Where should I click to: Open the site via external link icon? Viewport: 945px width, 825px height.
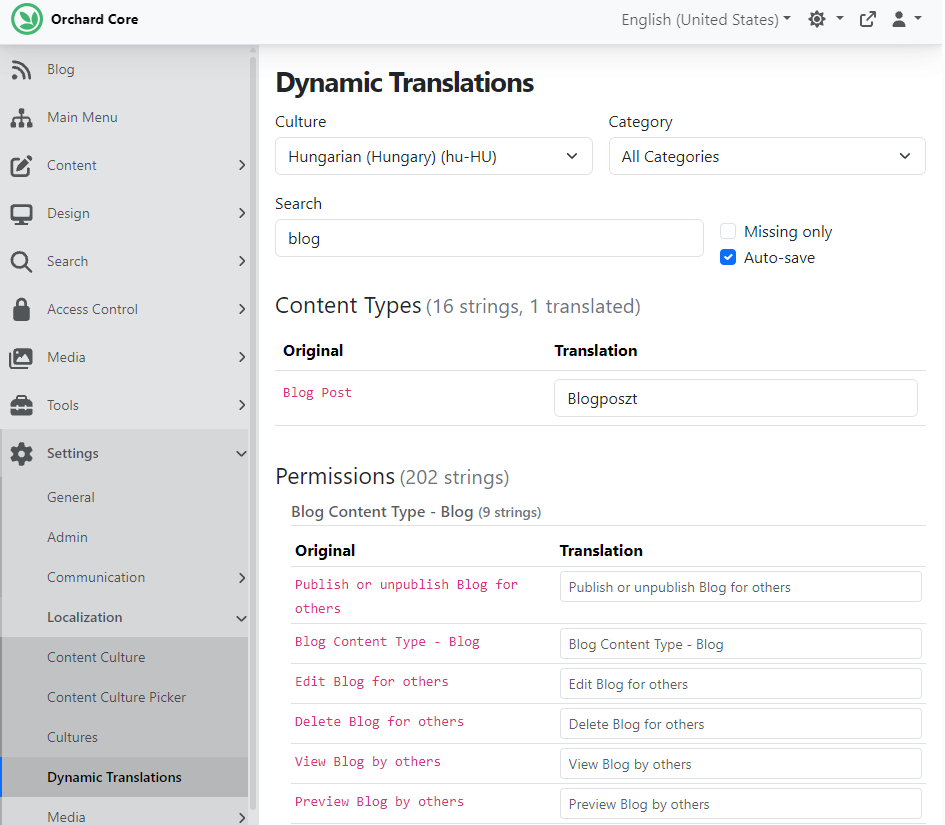[867, 19]
